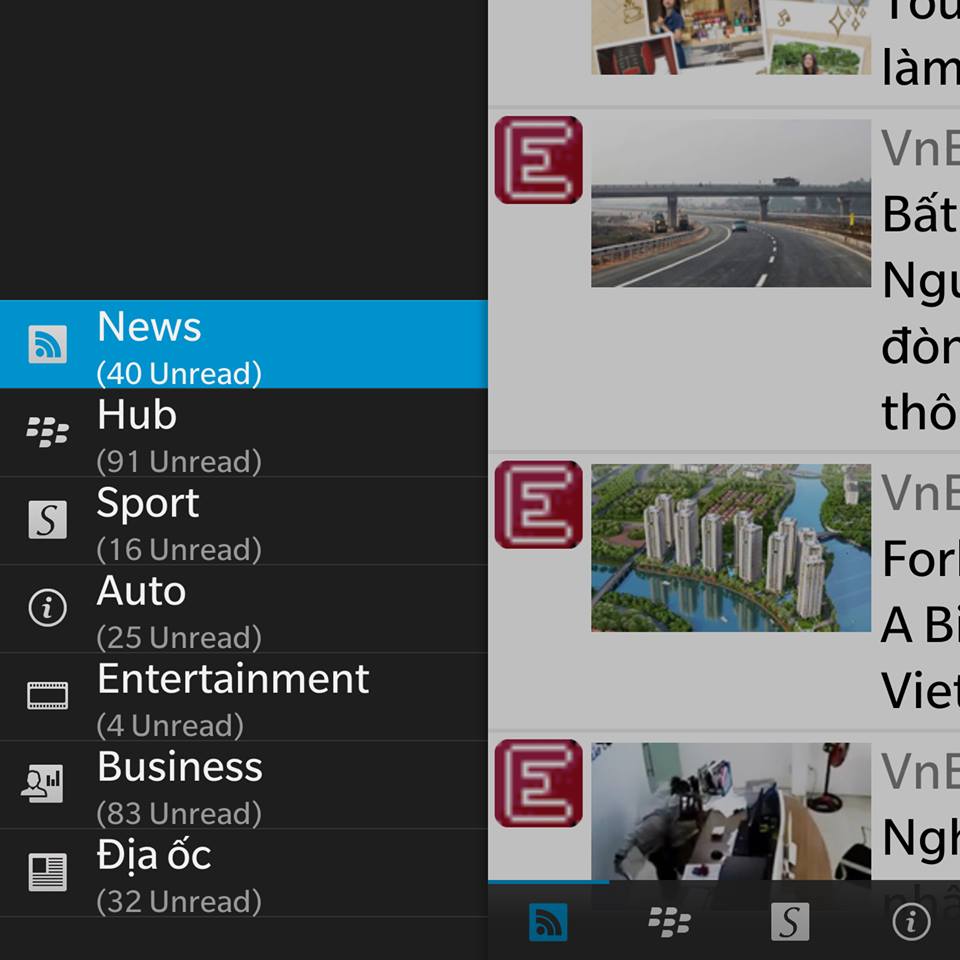Open the riverside apartment towers thumbnail
The height and width of the screenshot is (960, 960).
(731, 548)
